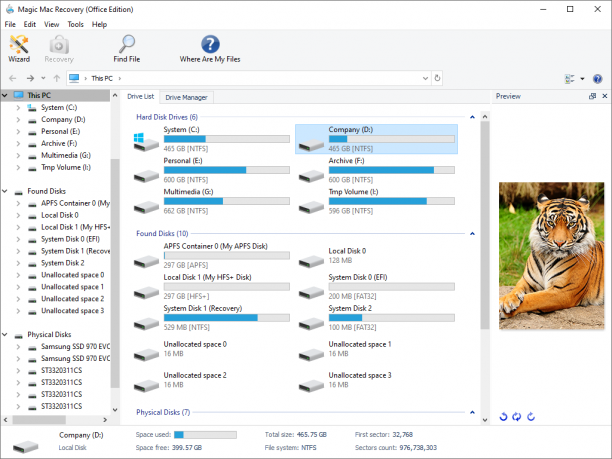The image size is (612, 459).
Task: Open the View menu
Action: pos(52,24)
